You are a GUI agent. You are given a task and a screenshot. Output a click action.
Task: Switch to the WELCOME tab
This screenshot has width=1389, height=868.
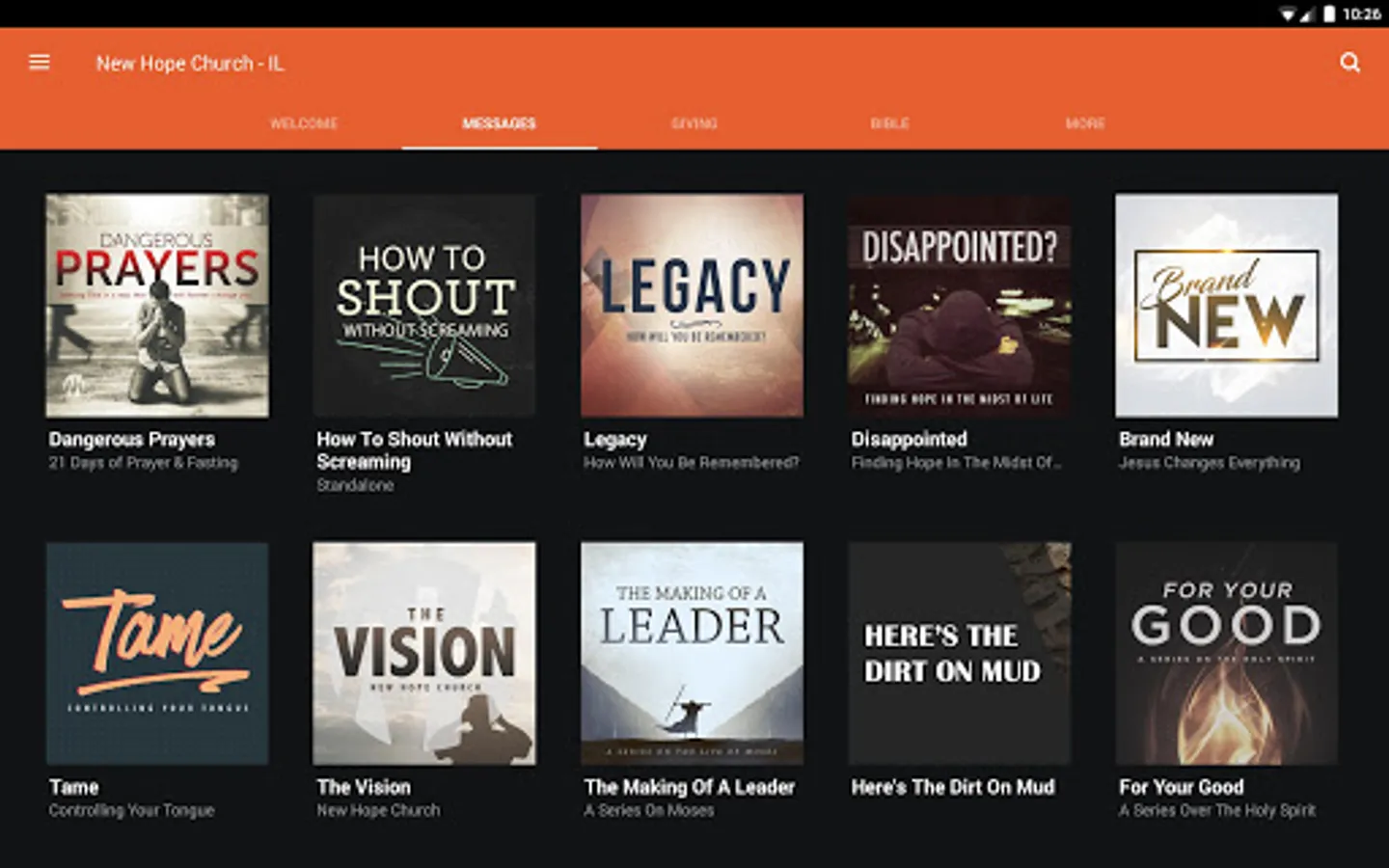(x=305, y=123)
